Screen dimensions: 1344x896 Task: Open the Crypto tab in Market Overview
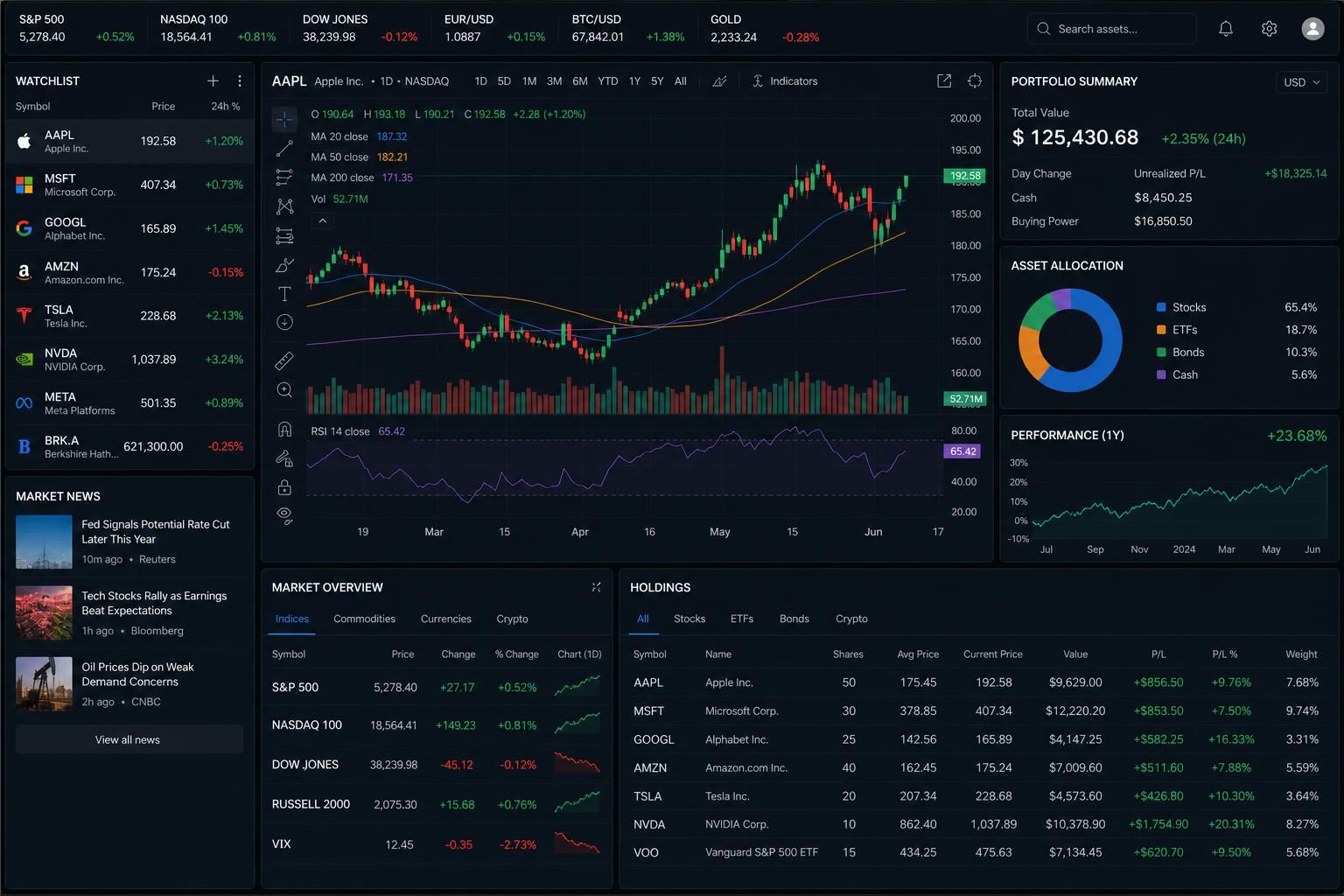point(512,619)
